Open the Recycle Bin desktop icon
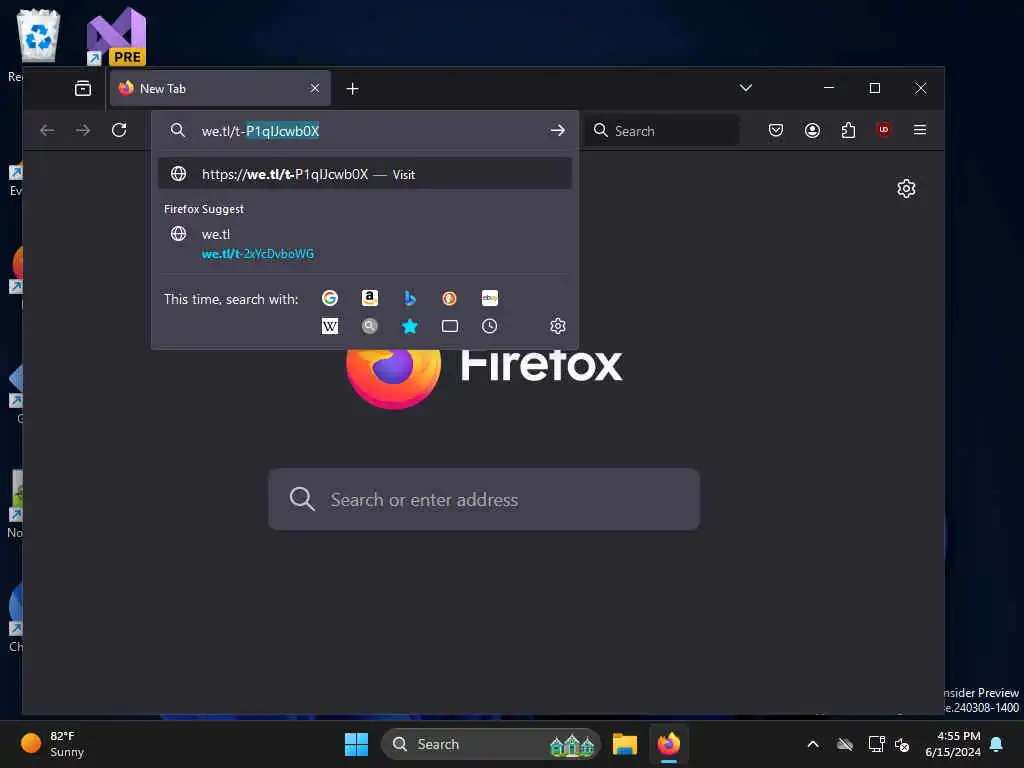Viewport: 1024px width, 768px height. point(37,38)
